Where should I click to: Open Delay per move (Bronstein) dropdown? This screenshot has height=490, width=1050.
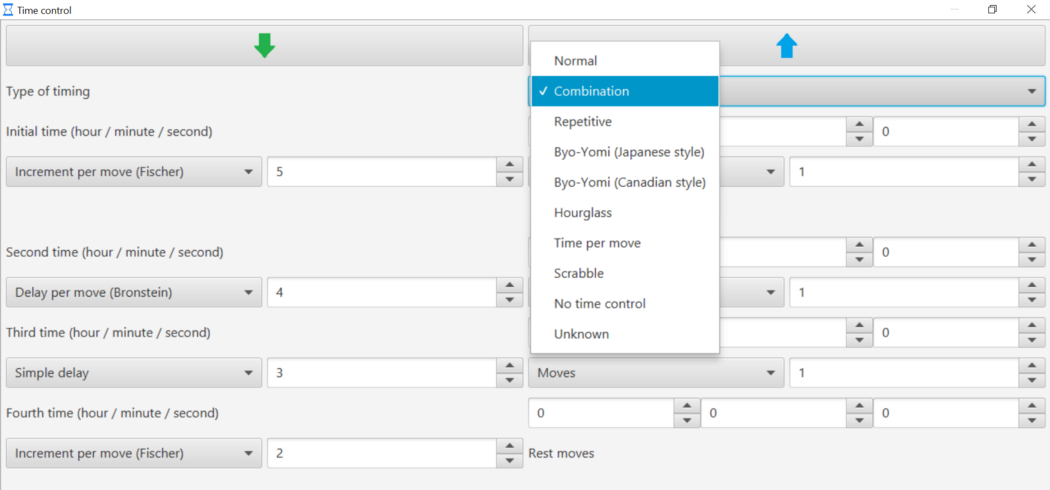(x=134, y=292)
